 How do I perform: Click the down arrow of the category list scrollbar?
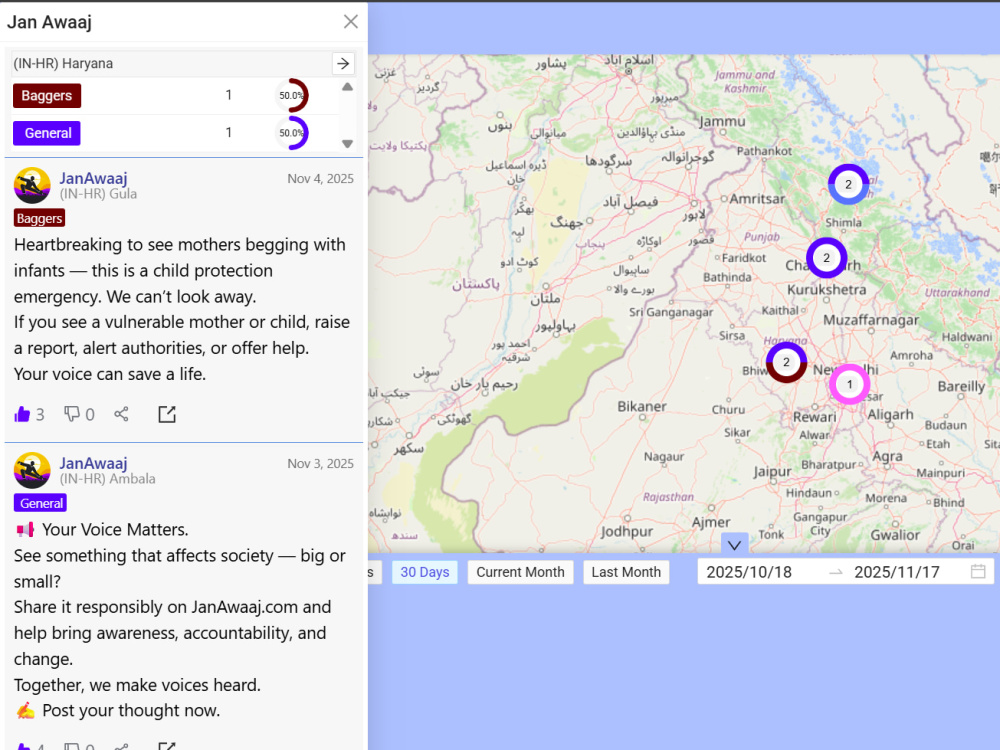[347, 143]
